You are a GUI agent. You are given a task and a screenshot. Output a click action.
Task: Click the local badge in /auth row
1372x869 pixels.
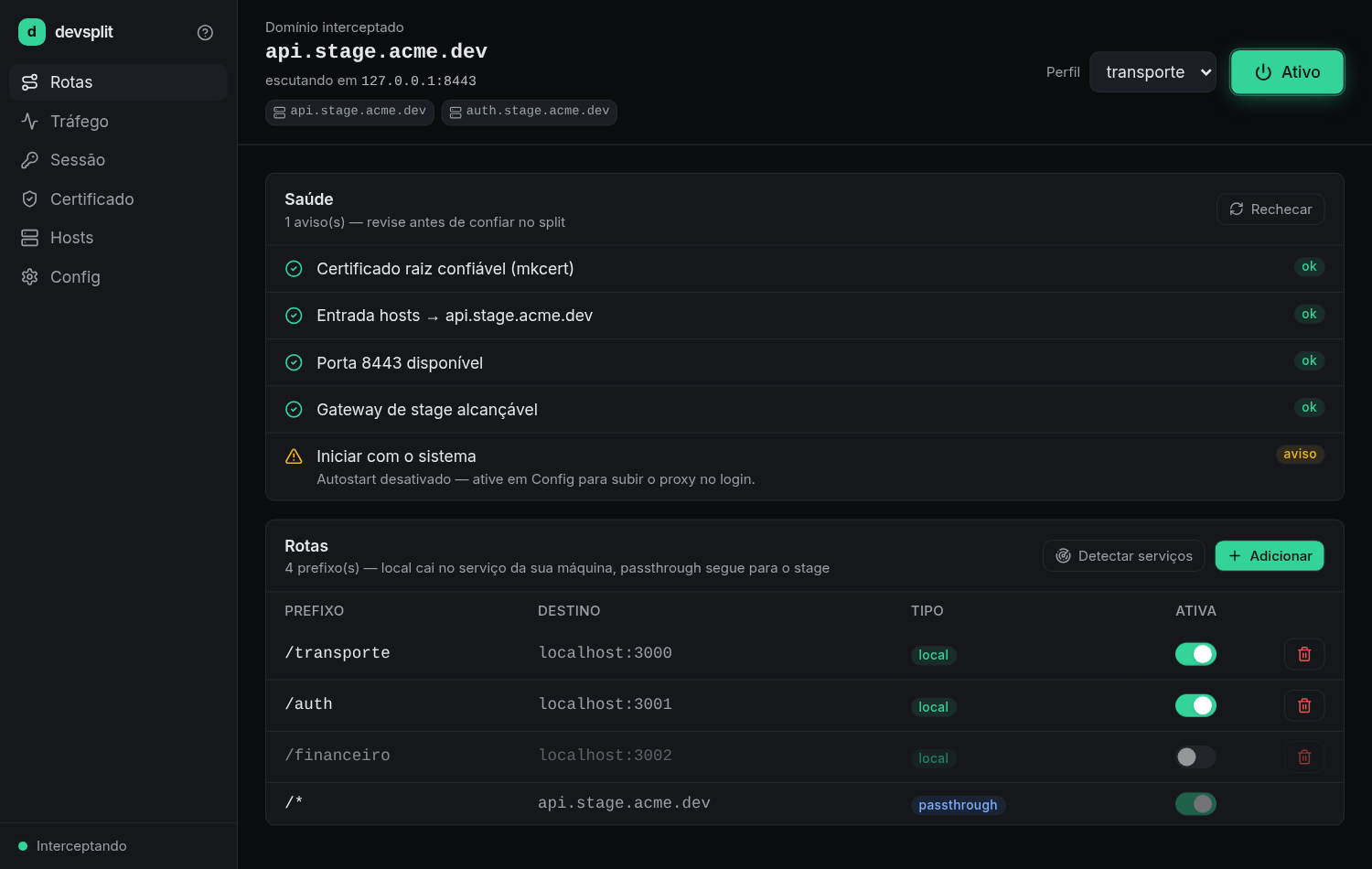(933, 707)
